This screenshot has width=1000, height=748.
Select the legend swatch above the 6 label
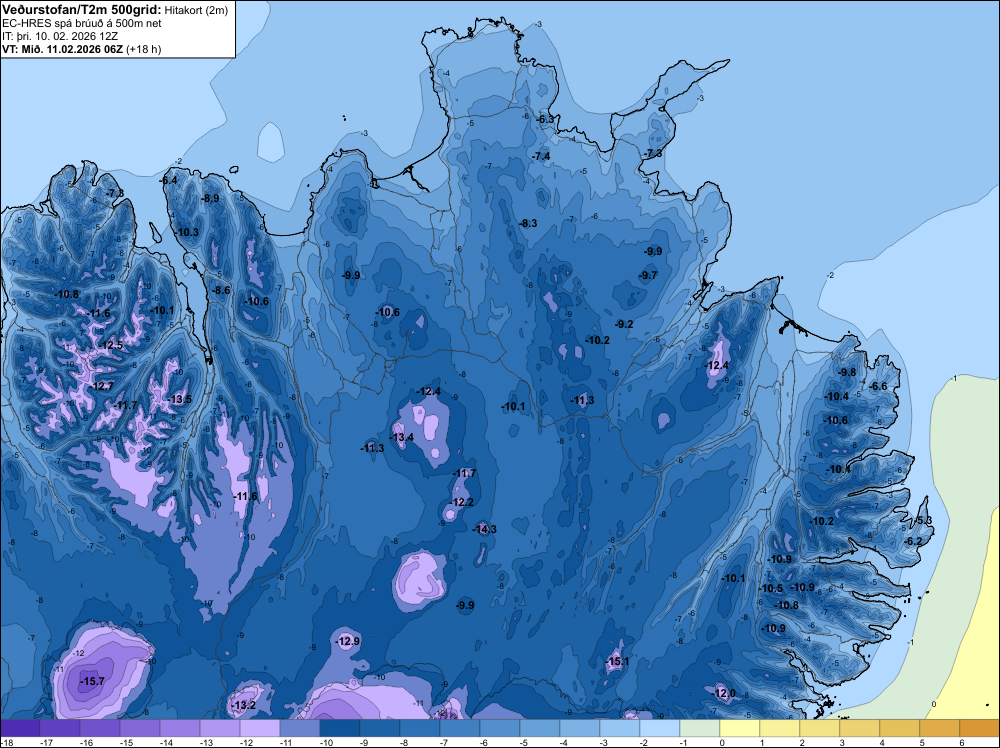980,728
